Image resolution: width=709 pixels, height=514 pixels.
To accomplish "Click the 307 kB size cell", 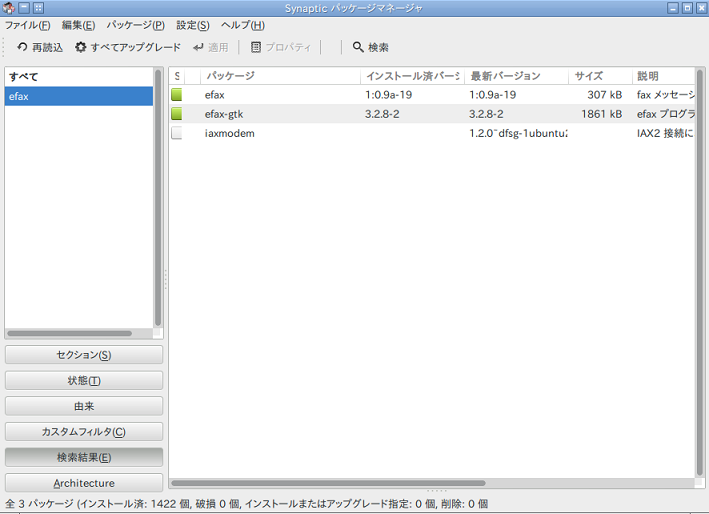I will click(x=605, y=95).
